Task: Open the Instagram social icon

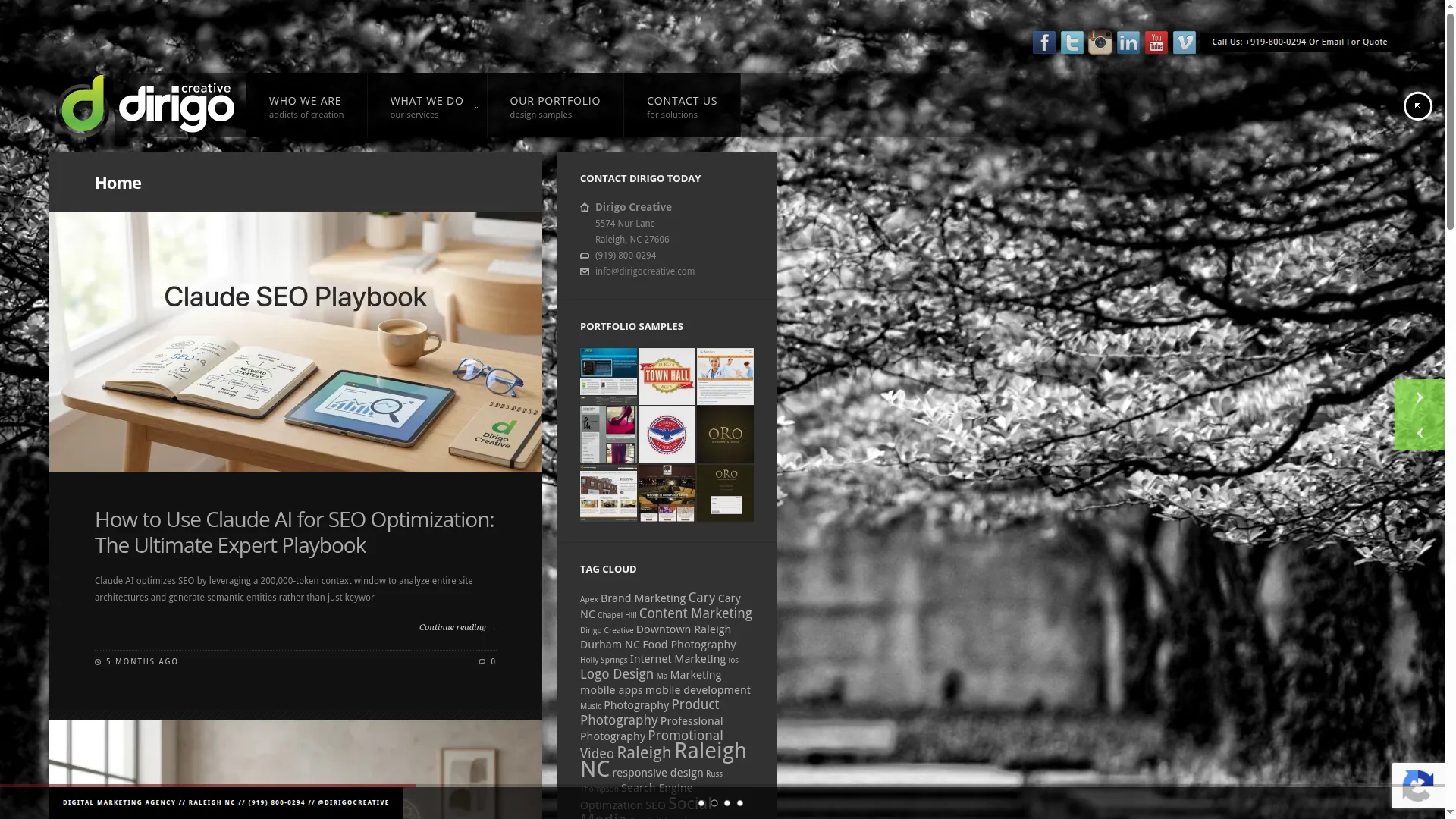Action: pos(1100,42)
